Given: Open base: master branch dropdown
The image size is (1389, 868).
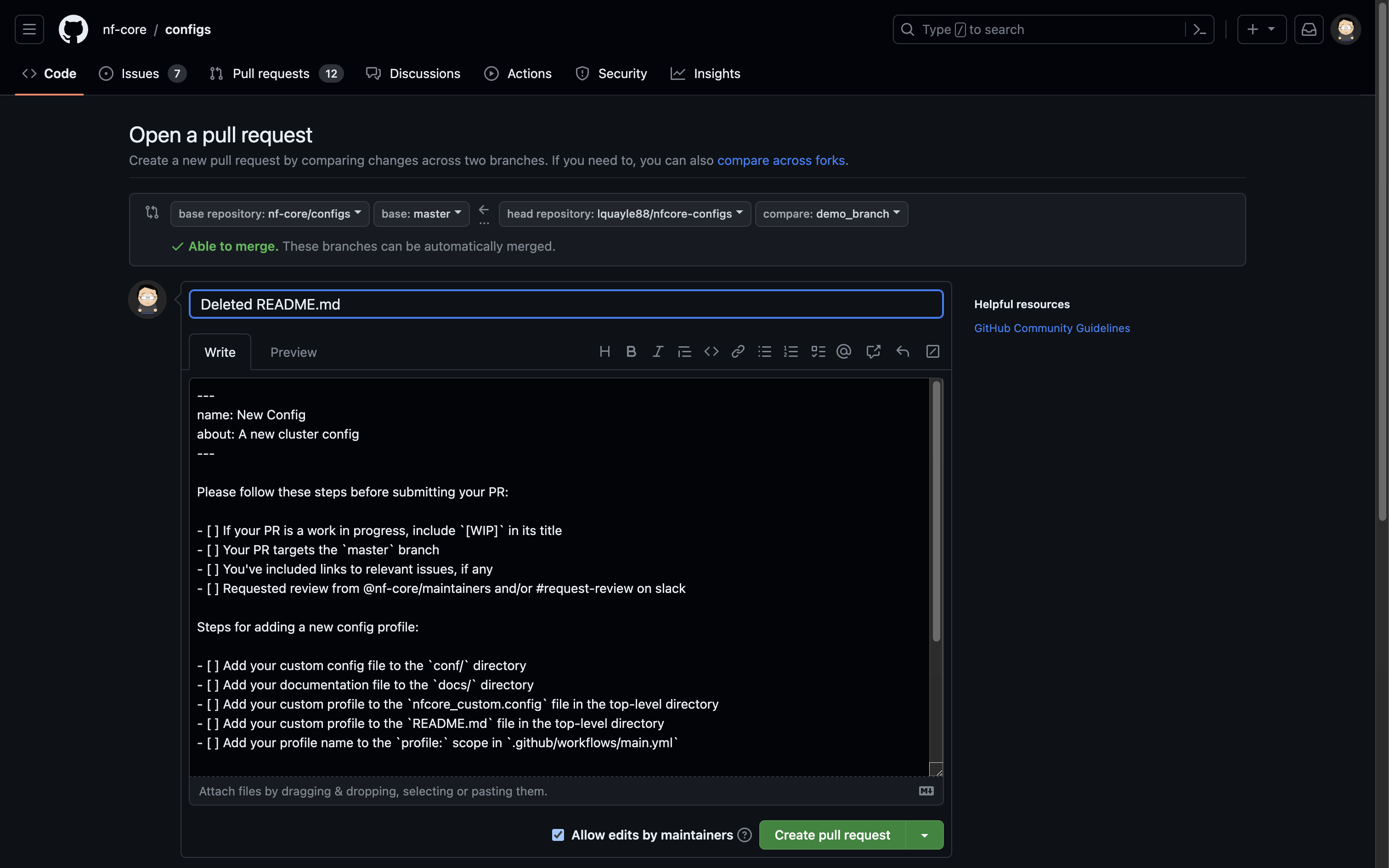Looking at the screenshot, I should [x=421, y=214].
